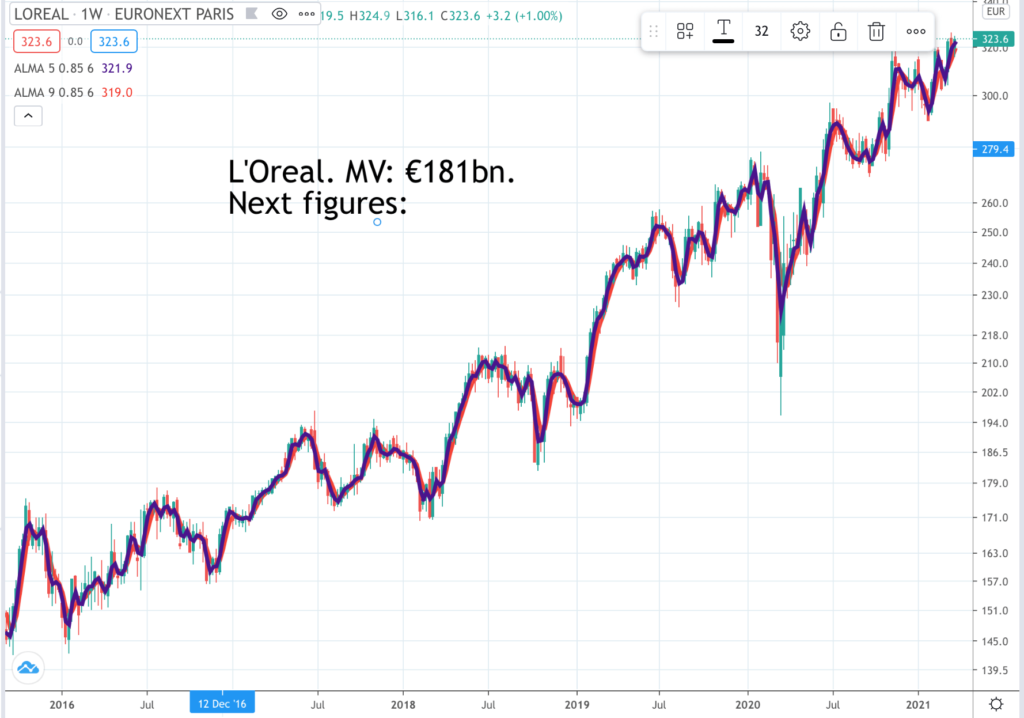
Task: Open chart settings gear below the price axis
Action: (x=996, y=704)
